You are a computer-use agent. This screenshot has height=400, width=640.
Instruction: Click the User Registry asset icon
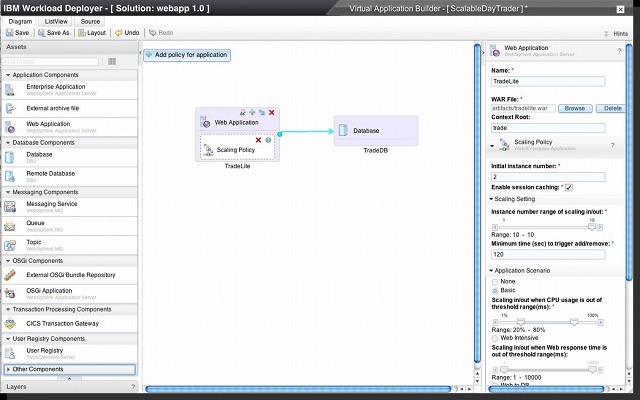pos(10,353)
